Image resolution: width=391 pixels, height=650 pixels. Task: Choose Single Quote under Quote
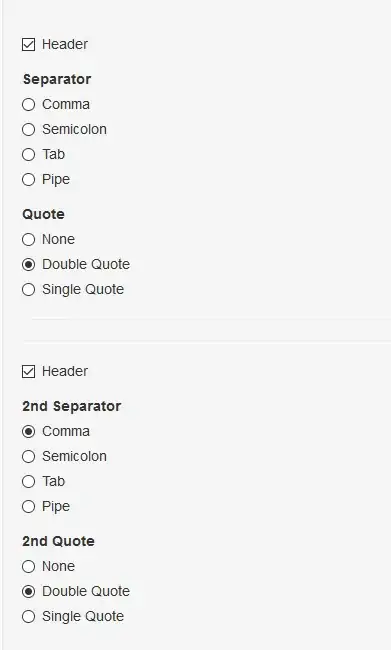pyautogui.click(x=28, y=289)
